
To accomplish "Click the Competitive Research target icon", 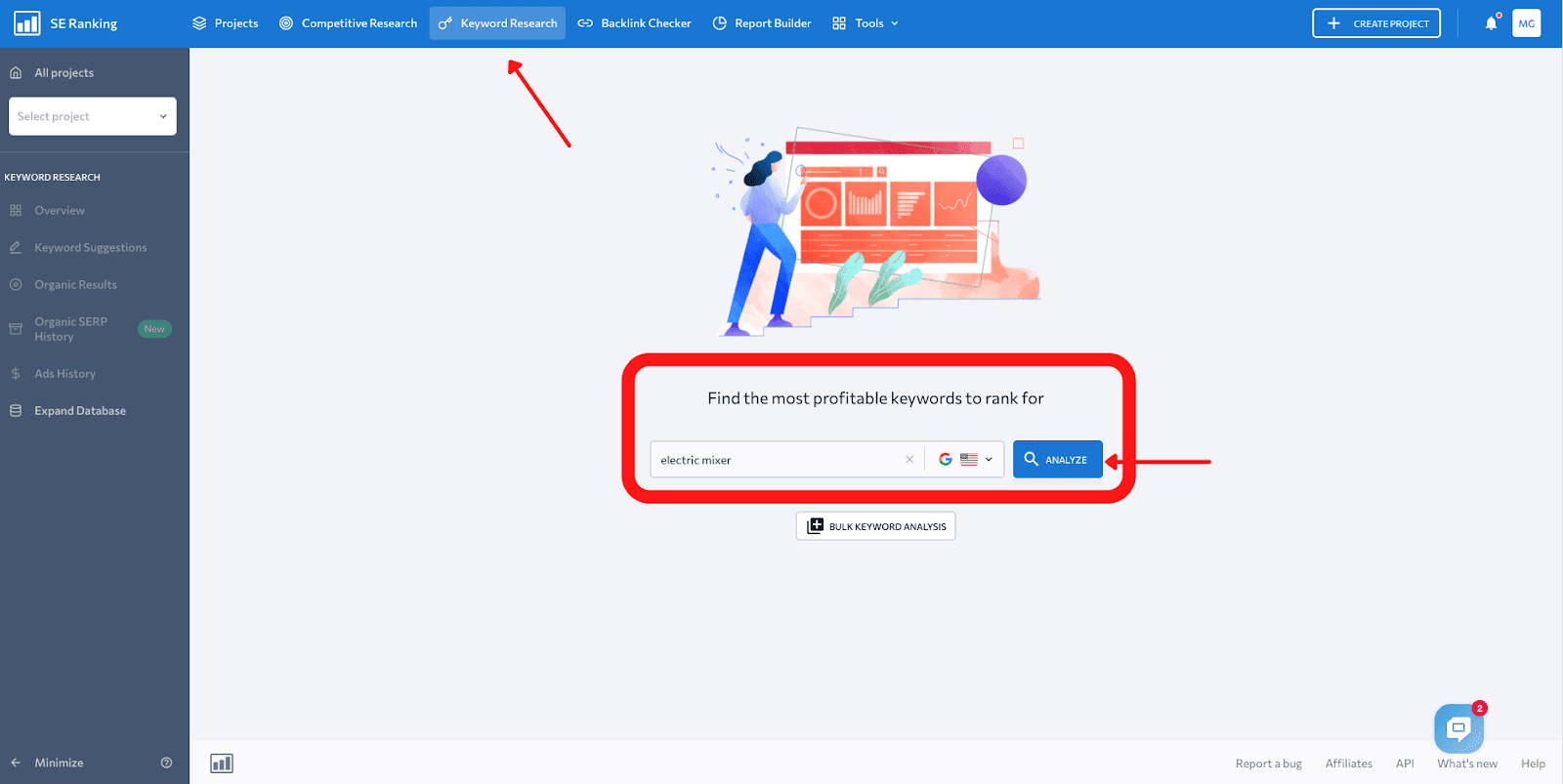I will [286, 23].
